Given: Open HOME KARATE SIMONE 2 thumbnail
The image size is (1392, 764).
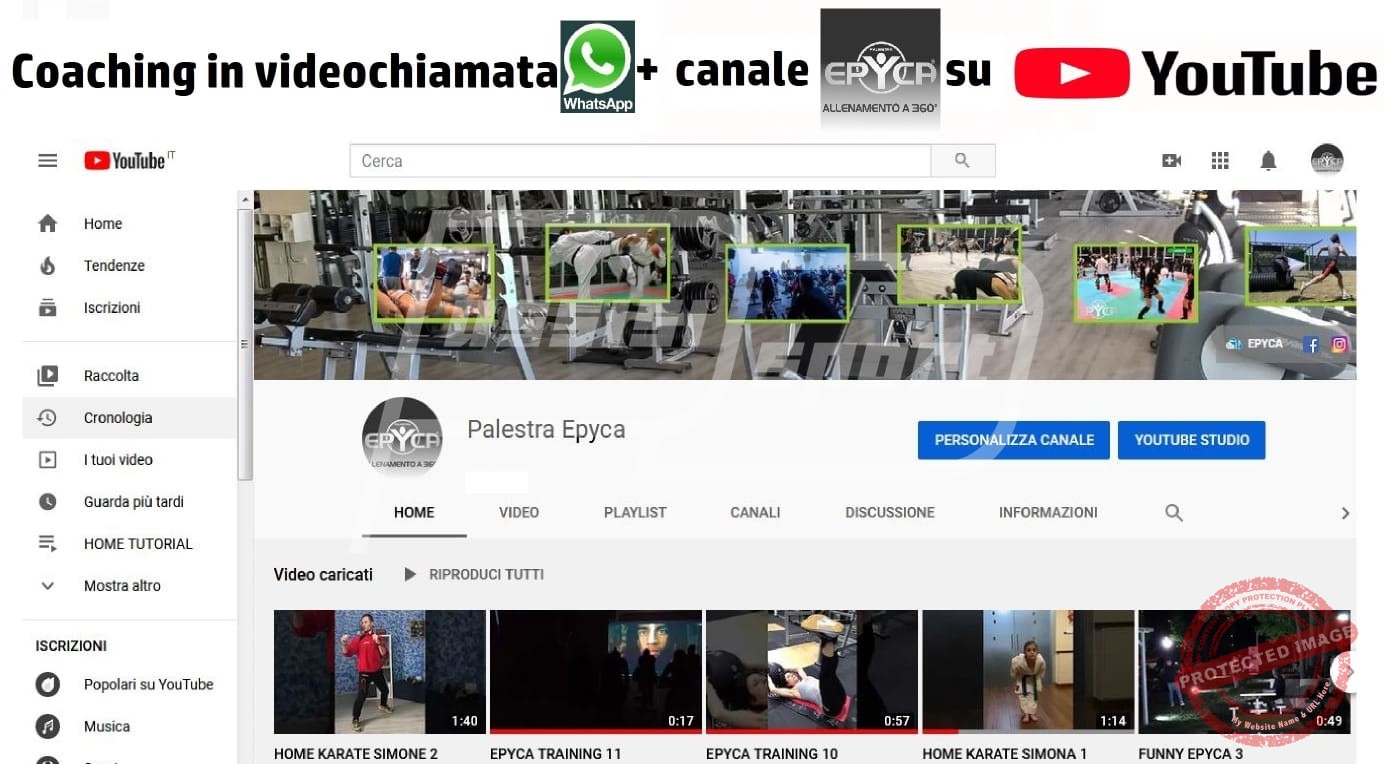Looking at the screenshot, I should click(379, 672).
